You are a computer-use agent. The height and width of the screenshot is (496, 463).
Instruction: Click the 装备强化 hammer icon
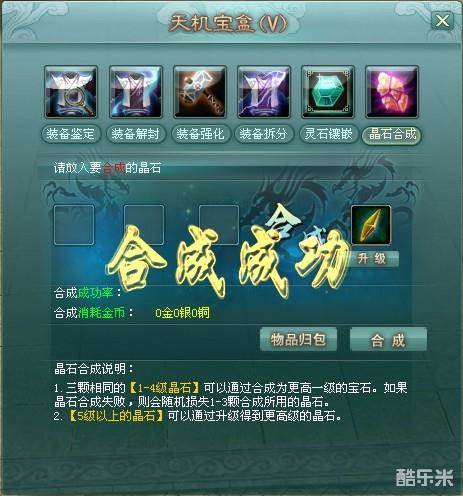click(x=200, y=92)
